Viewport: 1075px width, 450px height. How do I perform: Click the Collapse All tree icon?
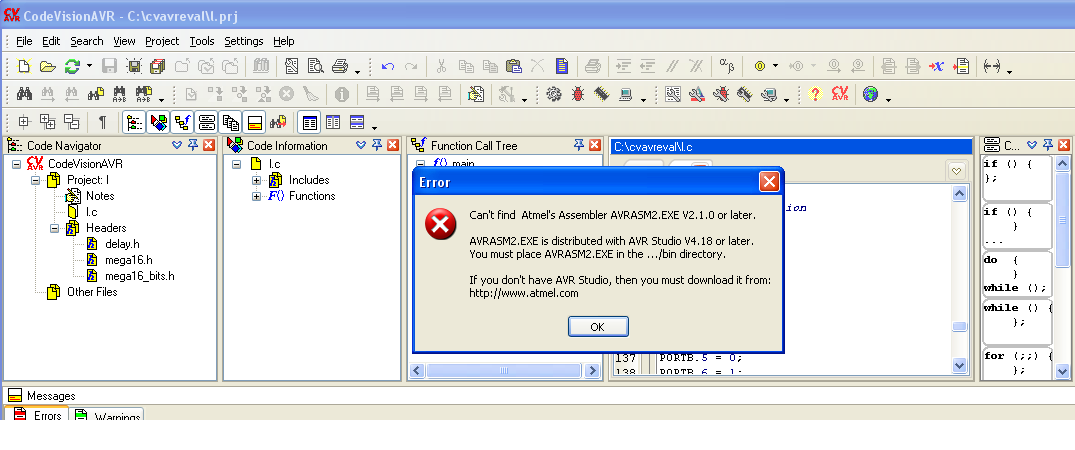[71, 122]
